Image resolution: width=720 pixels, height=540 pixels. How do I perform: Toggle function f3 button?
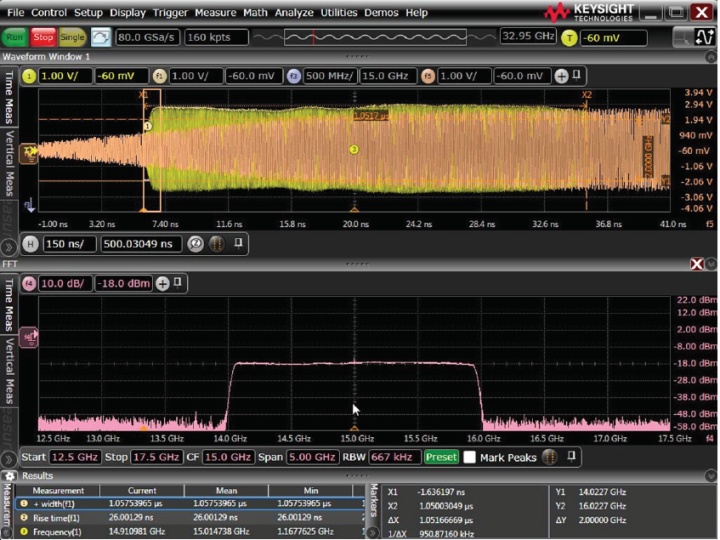(x=294, y=76)
